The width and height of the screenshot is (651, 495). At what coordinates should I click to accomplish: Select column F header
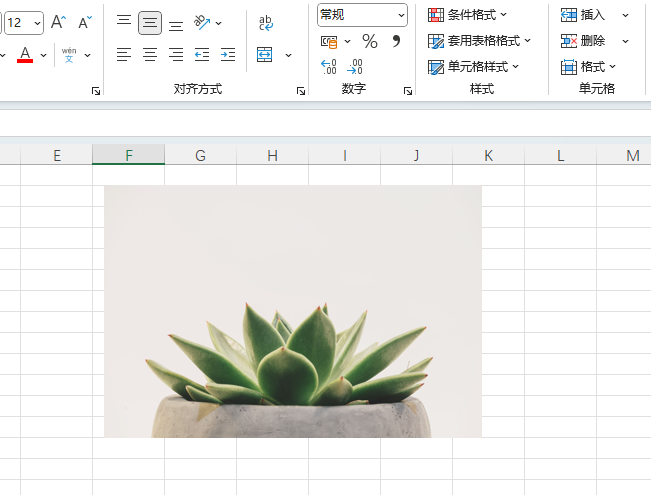(128, 154)
